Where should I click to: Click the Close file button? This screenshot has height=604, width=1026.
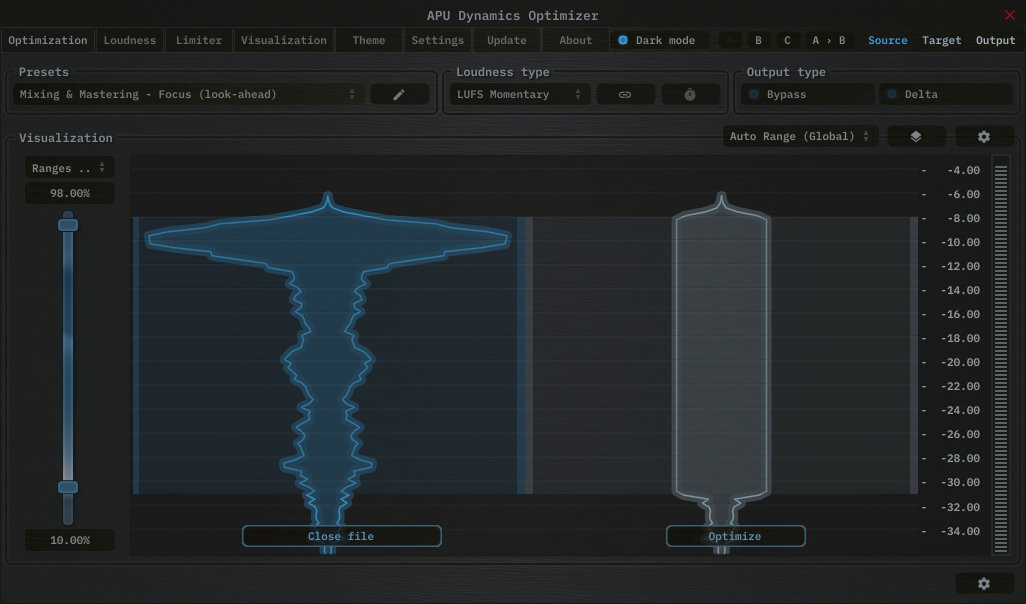click(341, 536)
